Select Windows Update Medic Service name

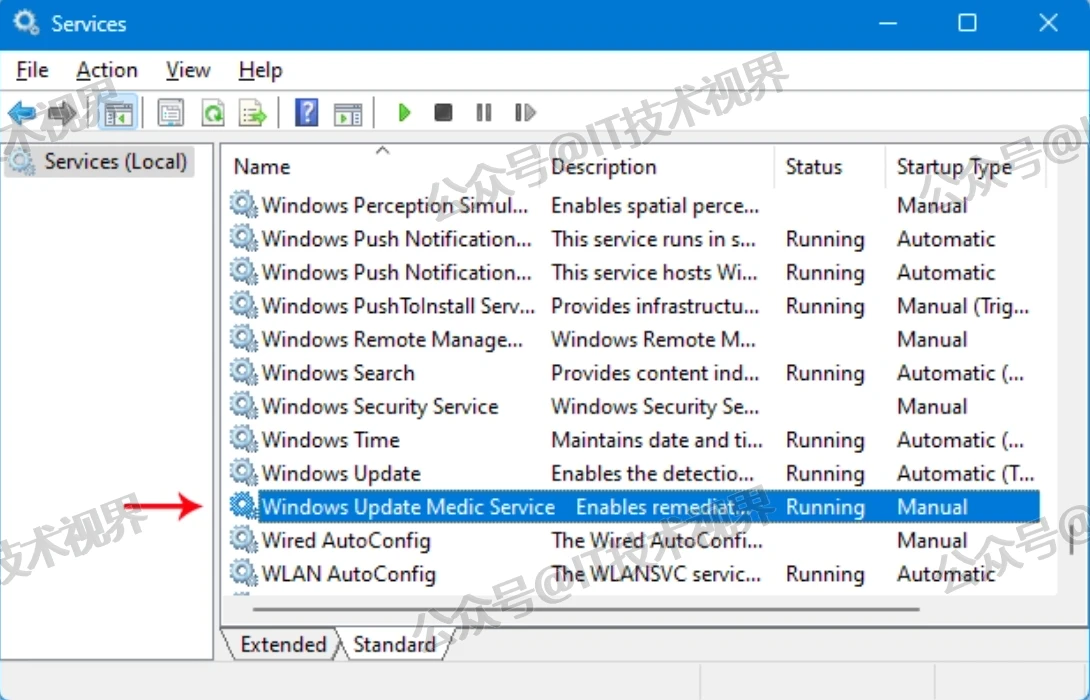(408, 507)
